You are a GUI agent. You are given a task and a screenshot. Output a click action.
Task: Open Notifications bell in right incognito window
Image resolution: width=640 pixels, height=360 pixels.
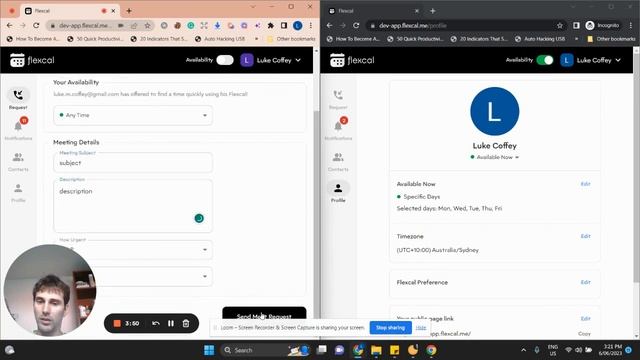(338, 129)
